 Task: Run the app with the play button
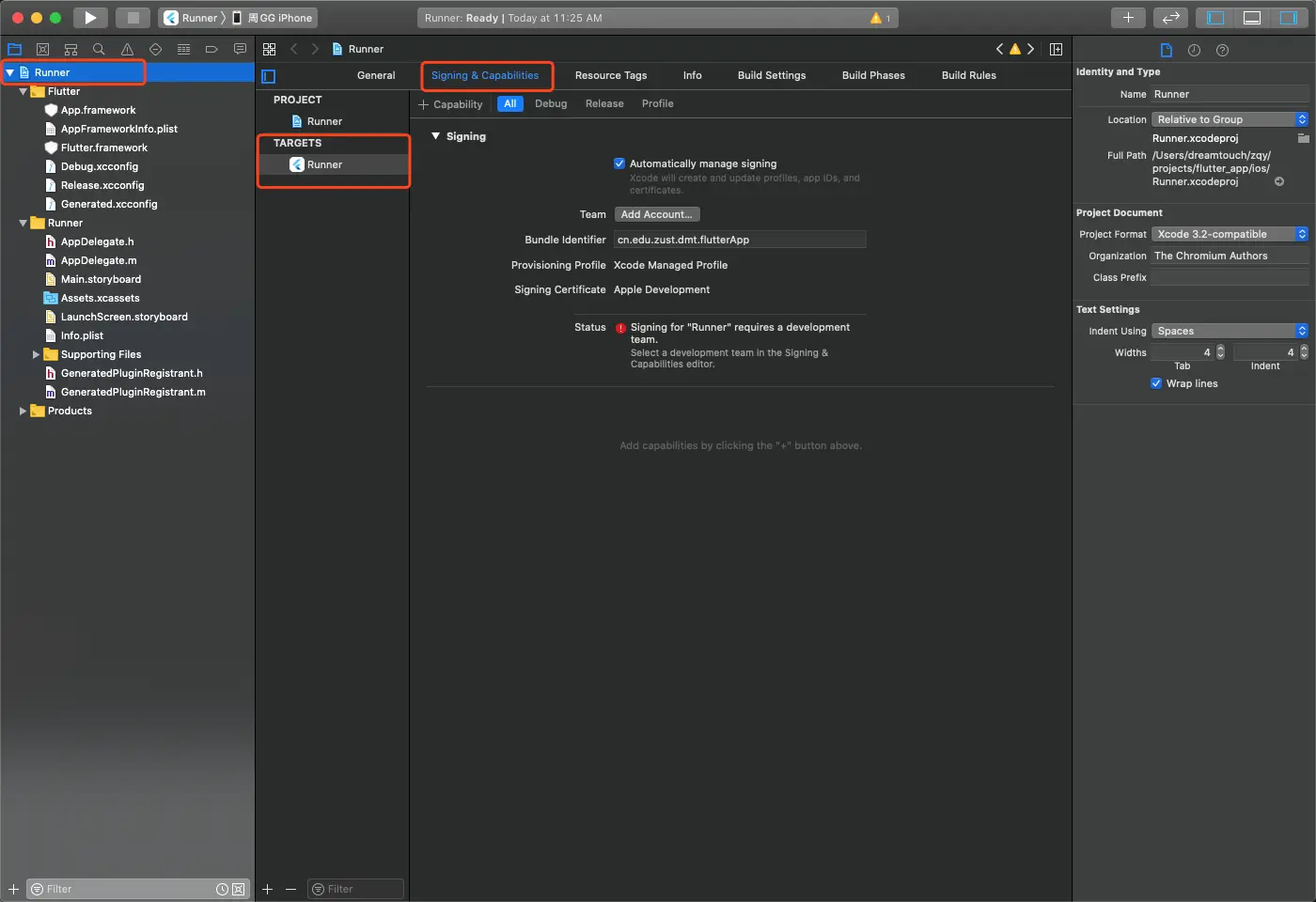point(90,18)
